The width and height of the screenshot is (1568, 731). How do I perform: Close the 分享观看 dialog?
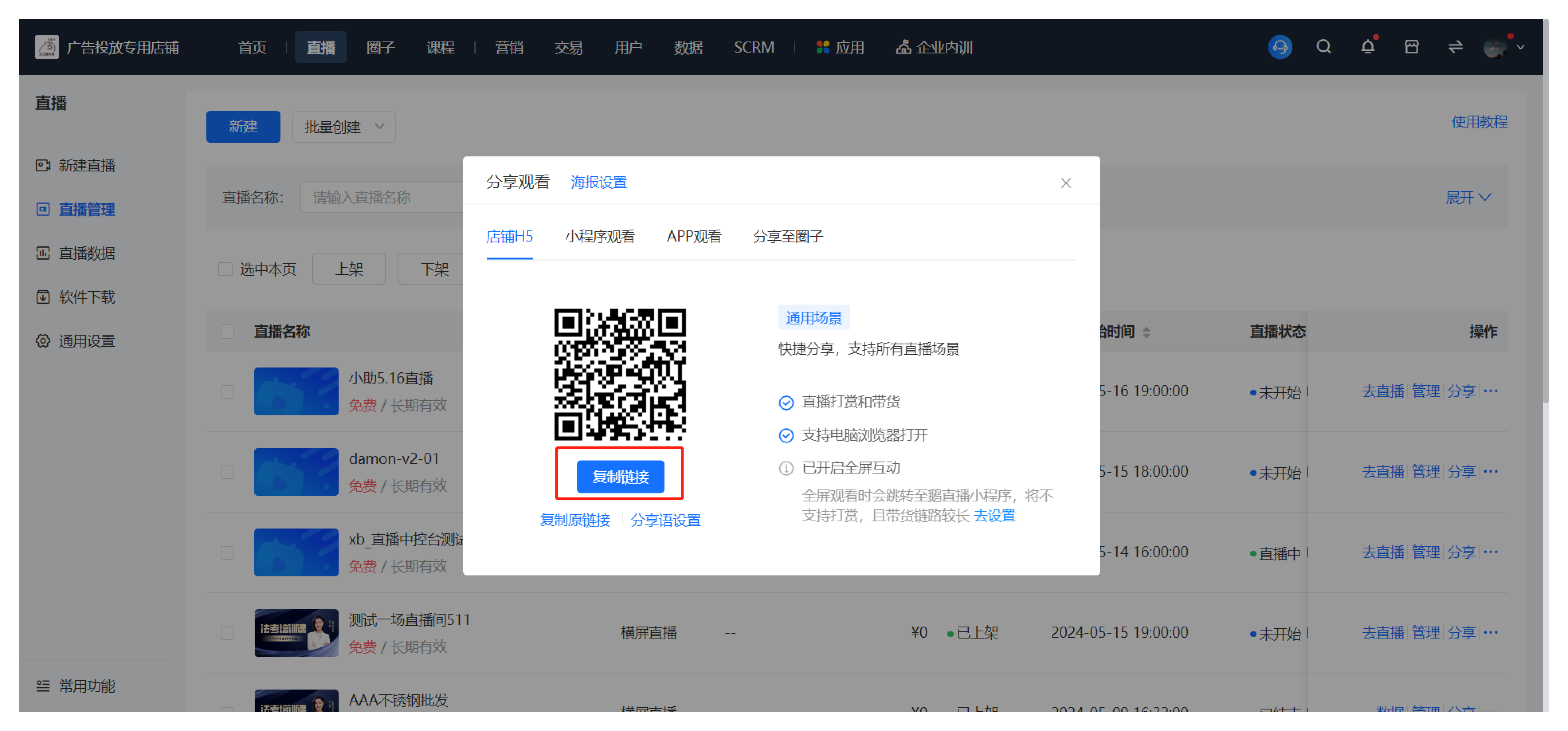[1065, 183]
